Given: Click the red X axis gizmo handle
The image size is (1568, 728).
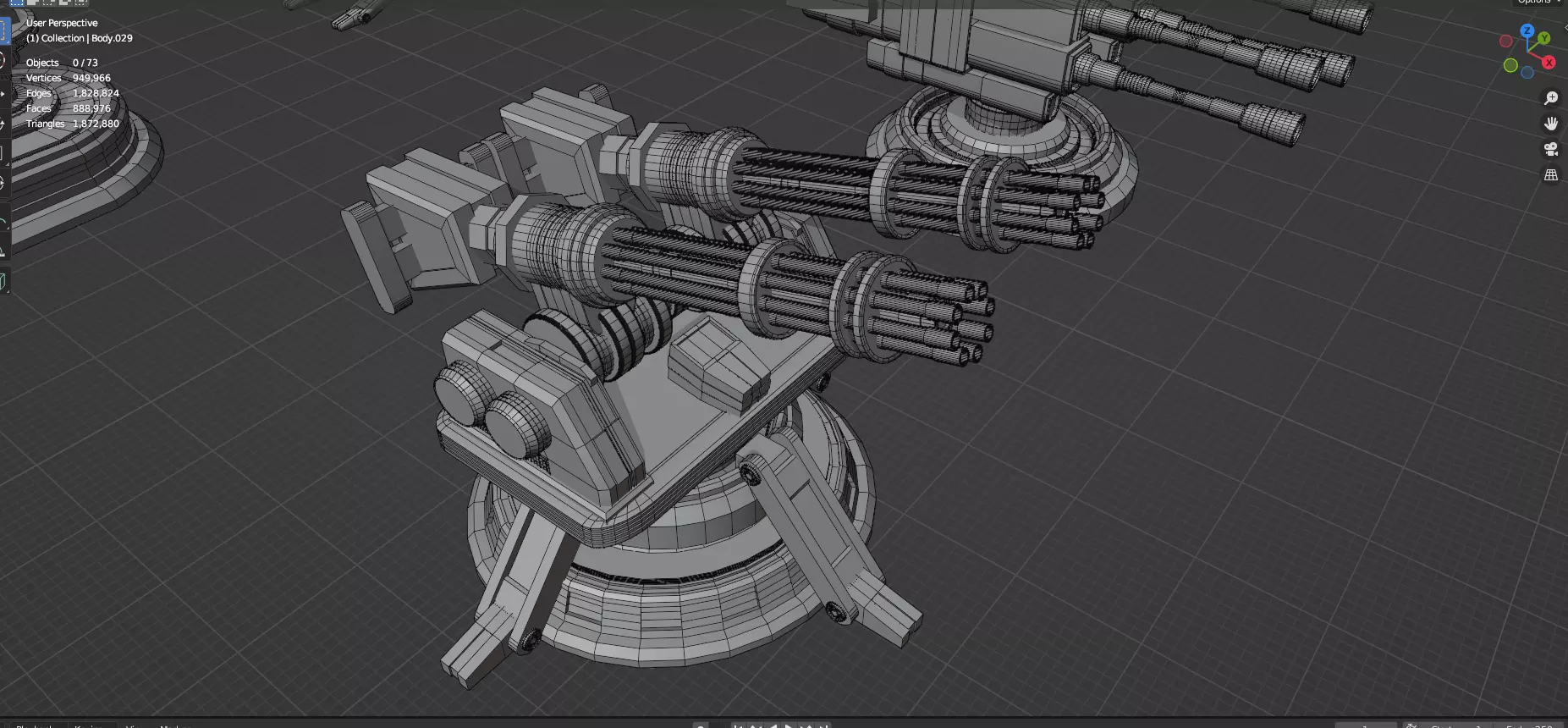Looking at the screenshot, I should (x=1549, y=62).
